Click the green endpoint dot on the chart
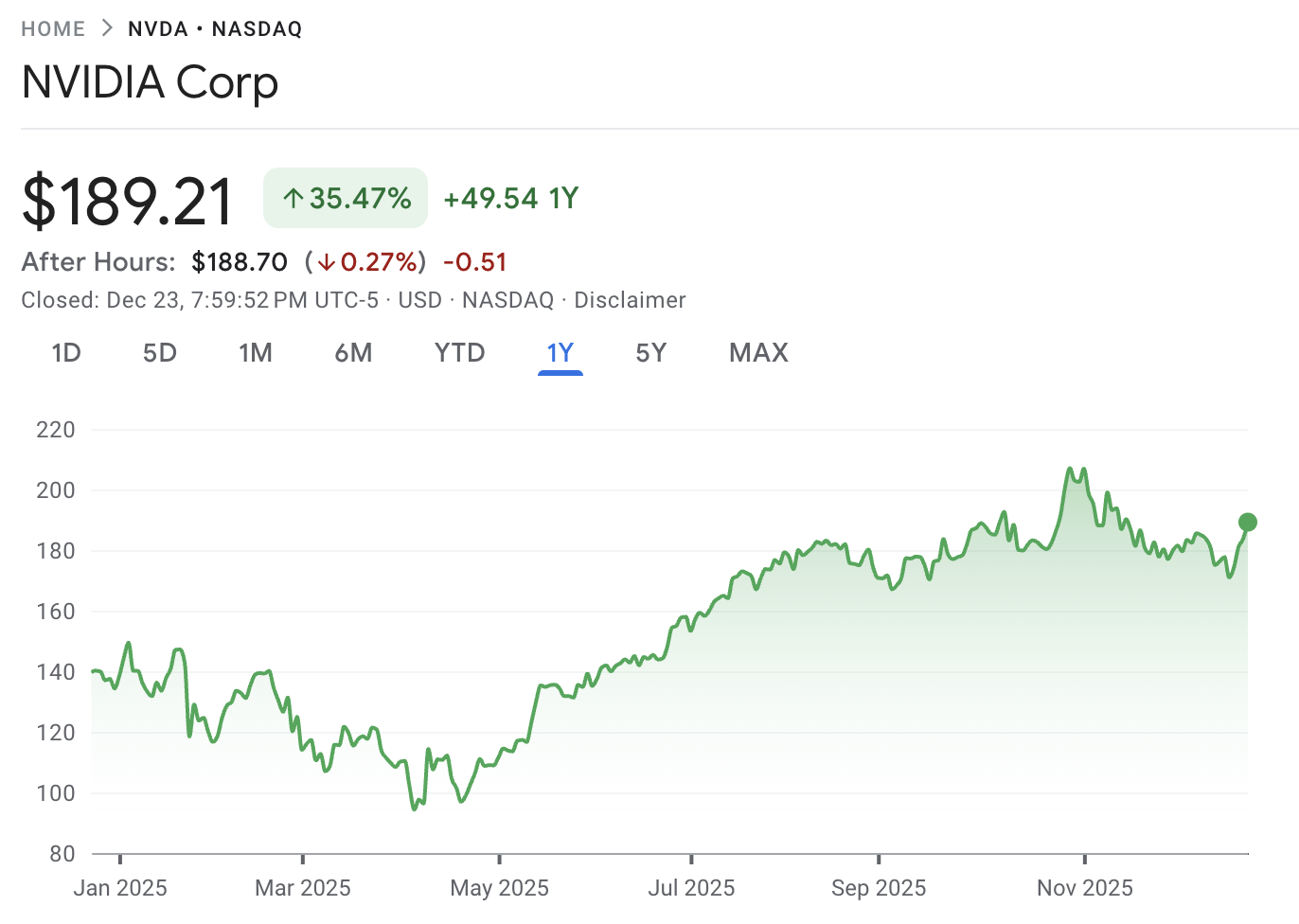Screen dimensions: 1299x924 click(x=1247, y=522)
